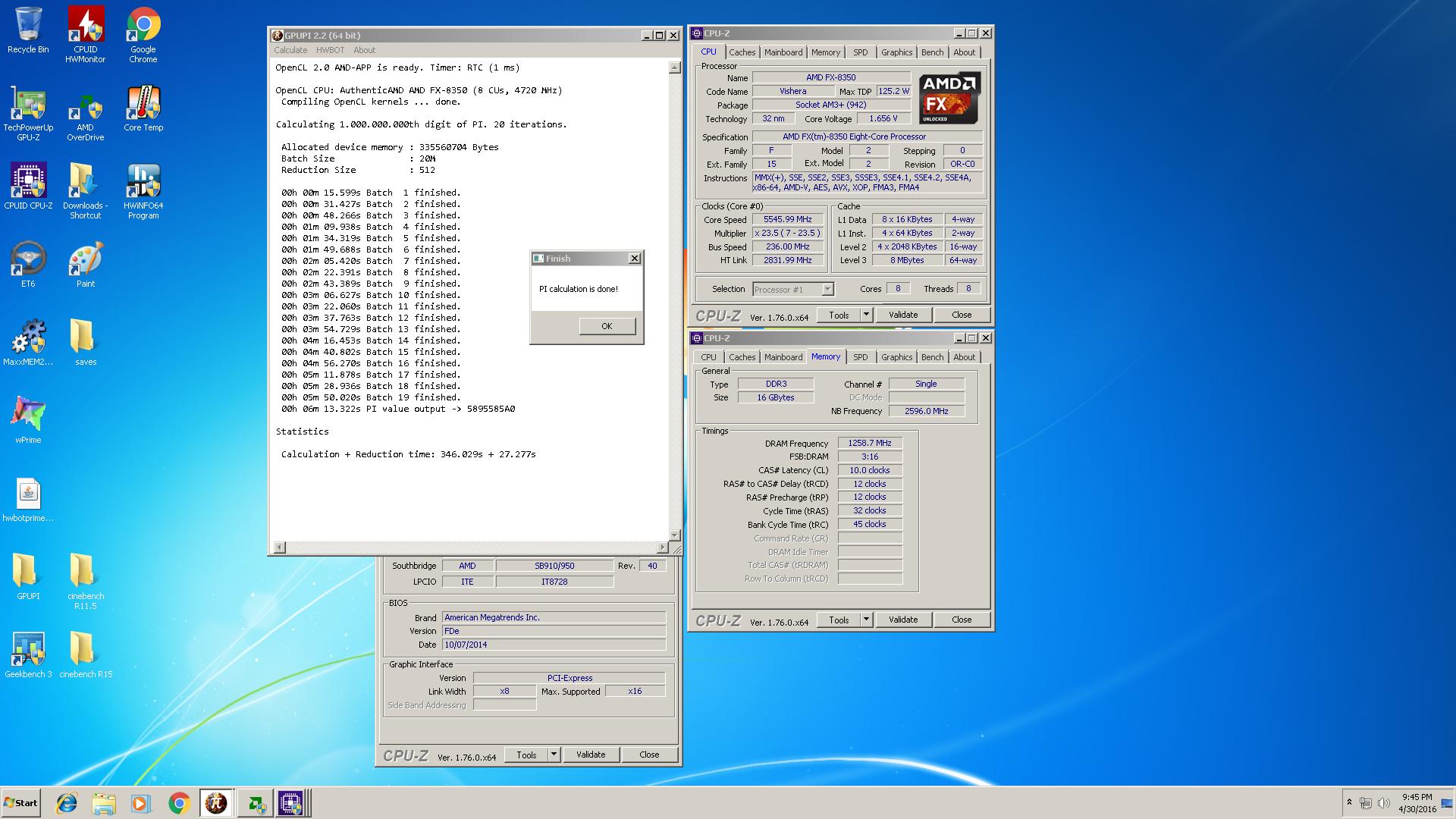Click Validate in mainboard CPU-Z window
Viewport: 1456px width, 819px height.
tap(591, 755)
